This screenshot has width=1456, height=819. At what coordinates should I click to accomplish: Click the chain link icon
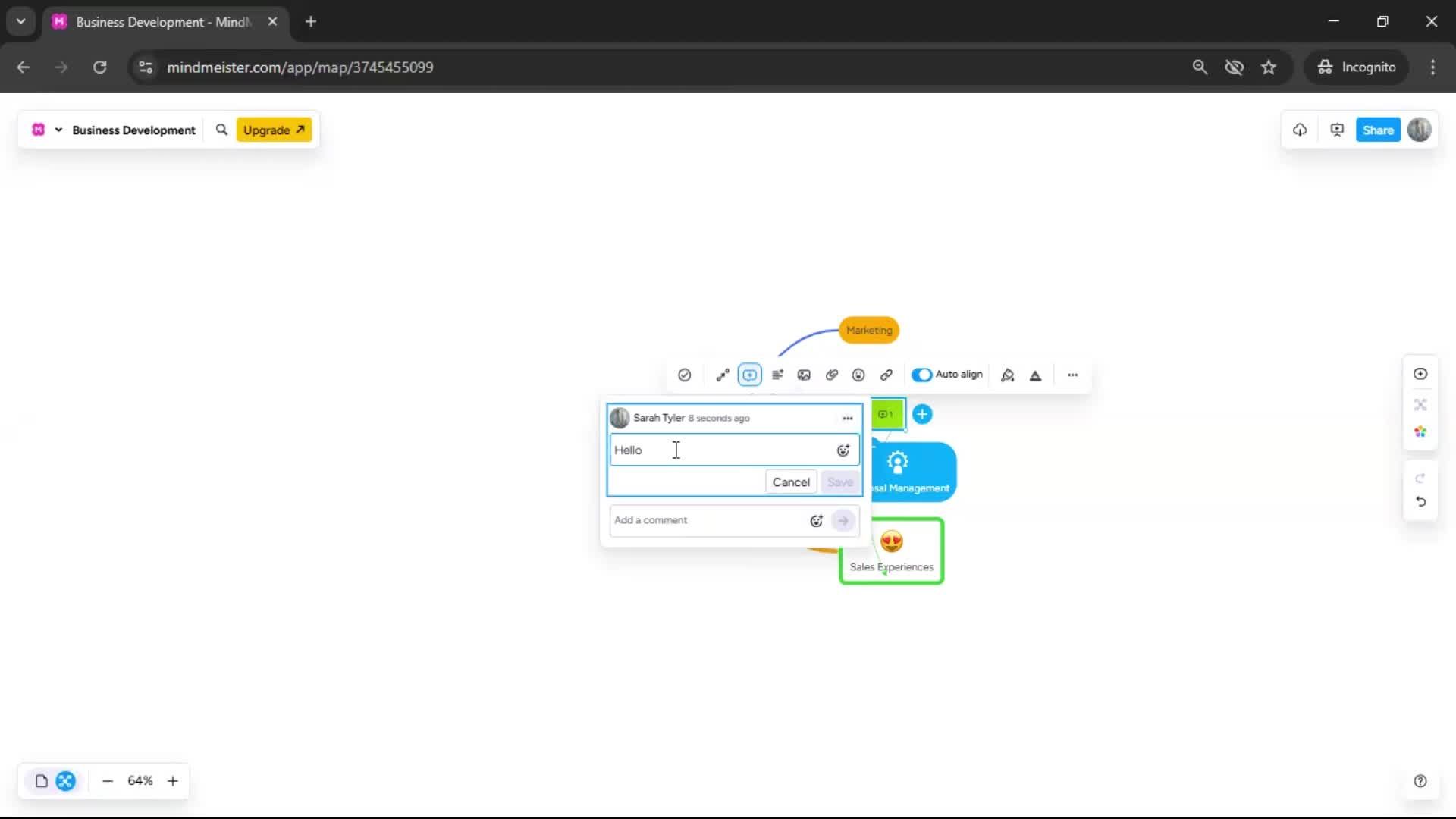tap(886, 375)
